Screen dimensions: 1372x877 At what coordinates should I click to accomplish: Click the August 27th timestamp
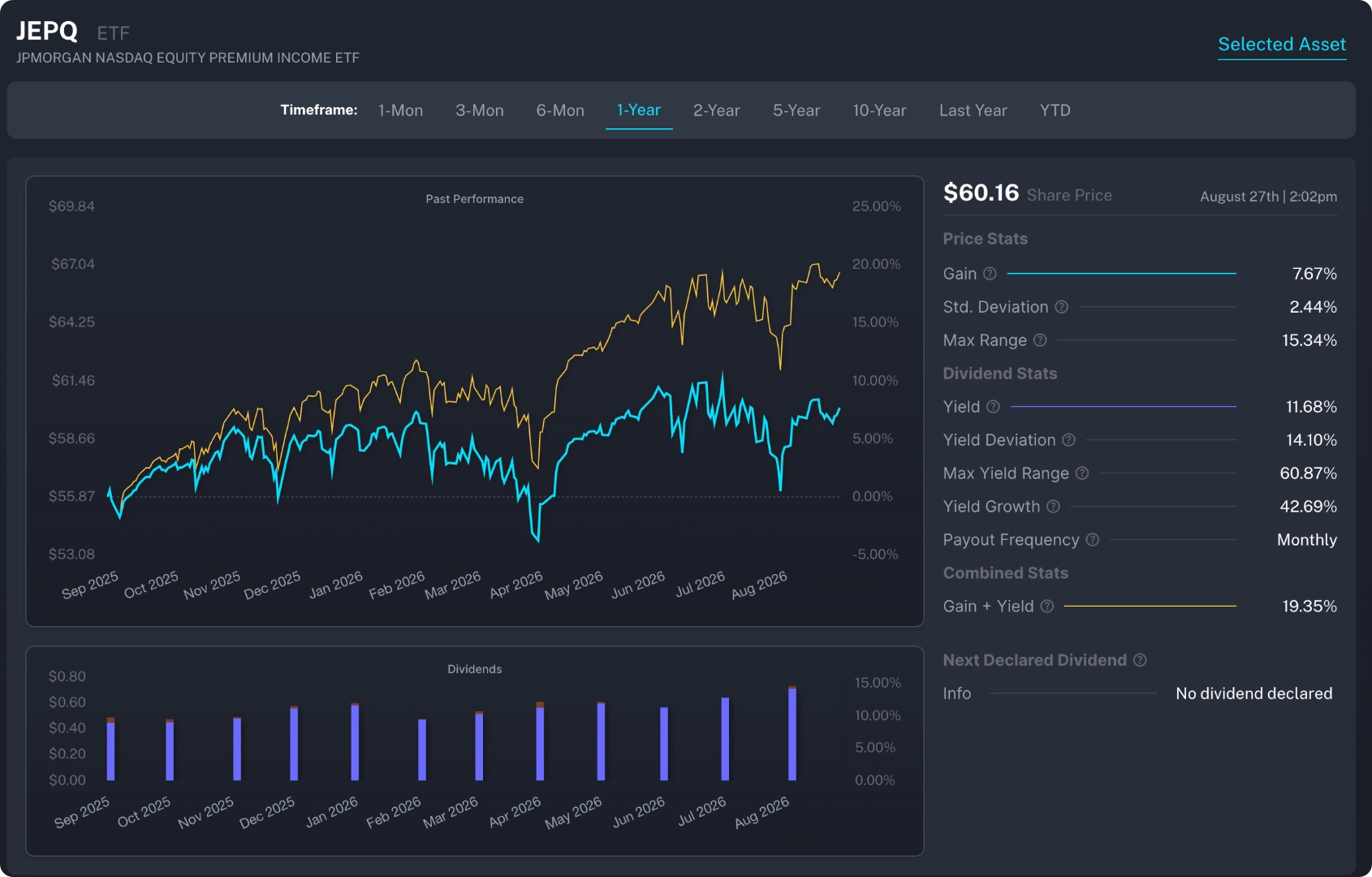pyautogui.click(x=1268, y=197)
